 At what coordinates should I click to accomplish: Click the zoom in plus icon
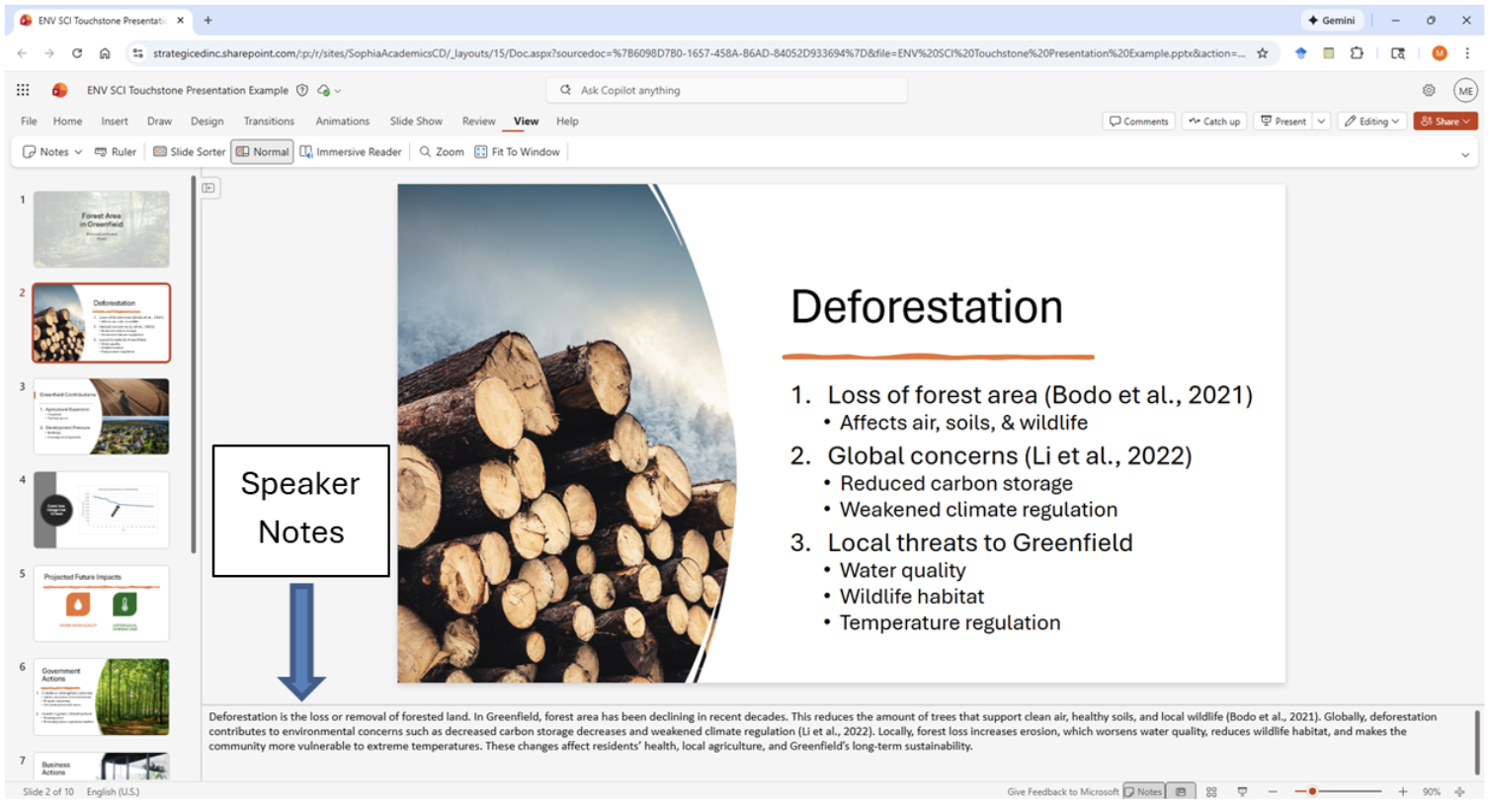[x=1402, y=791]
